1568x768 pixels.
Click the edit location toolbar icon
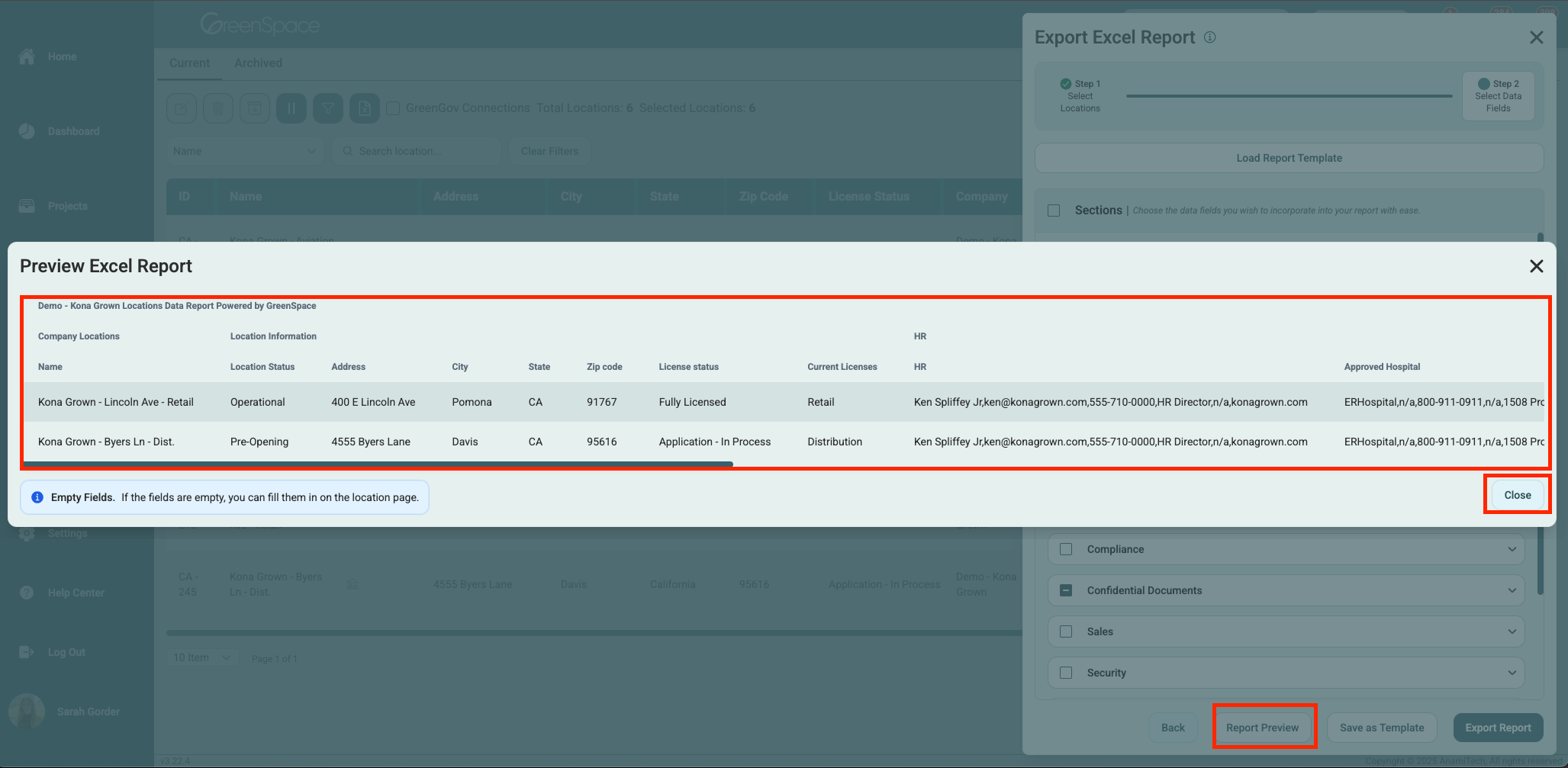tap(182, 108)
